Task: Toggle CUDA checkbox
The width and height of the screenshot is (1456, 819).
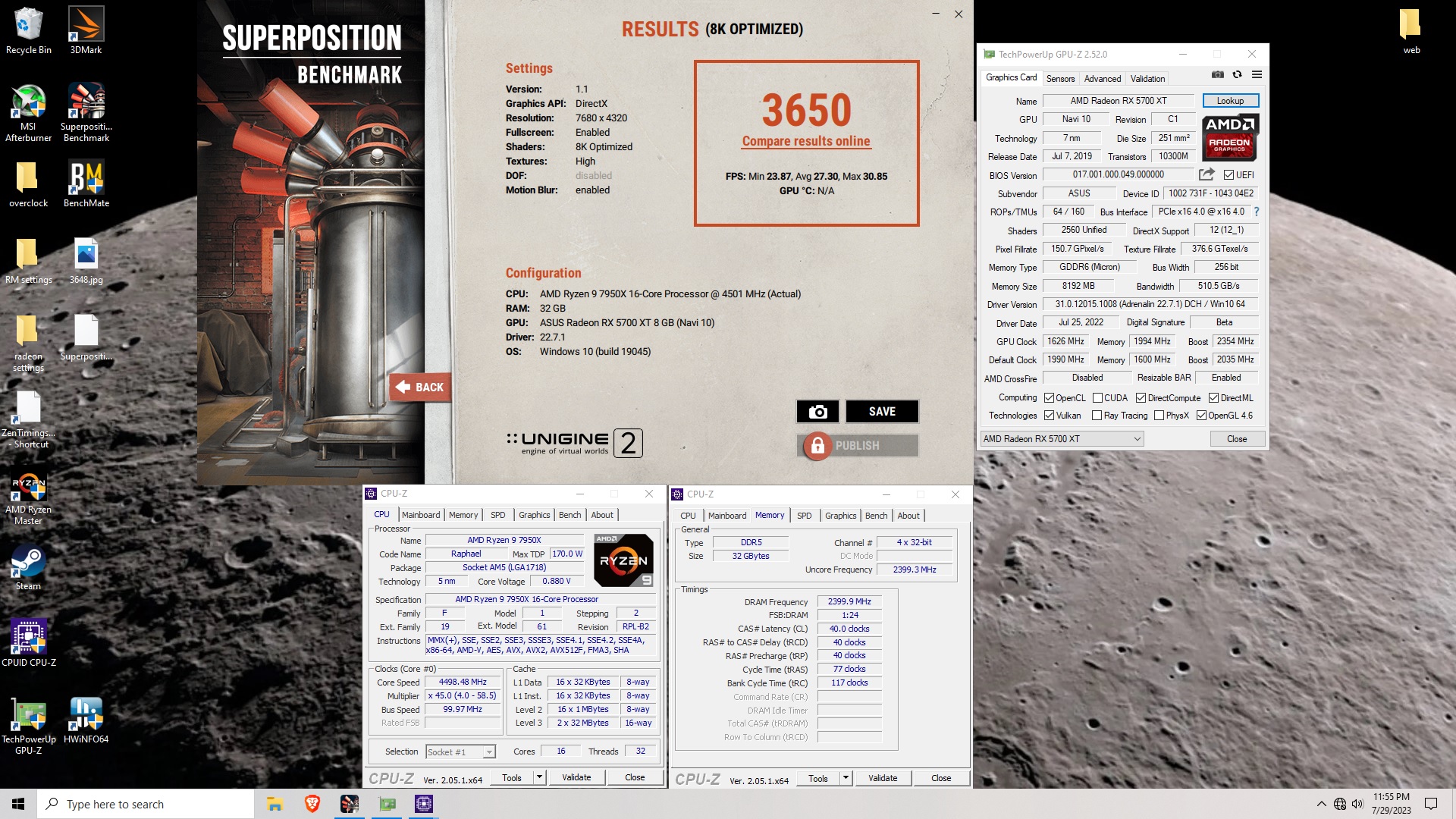Action: click(x=1097, y=398)
